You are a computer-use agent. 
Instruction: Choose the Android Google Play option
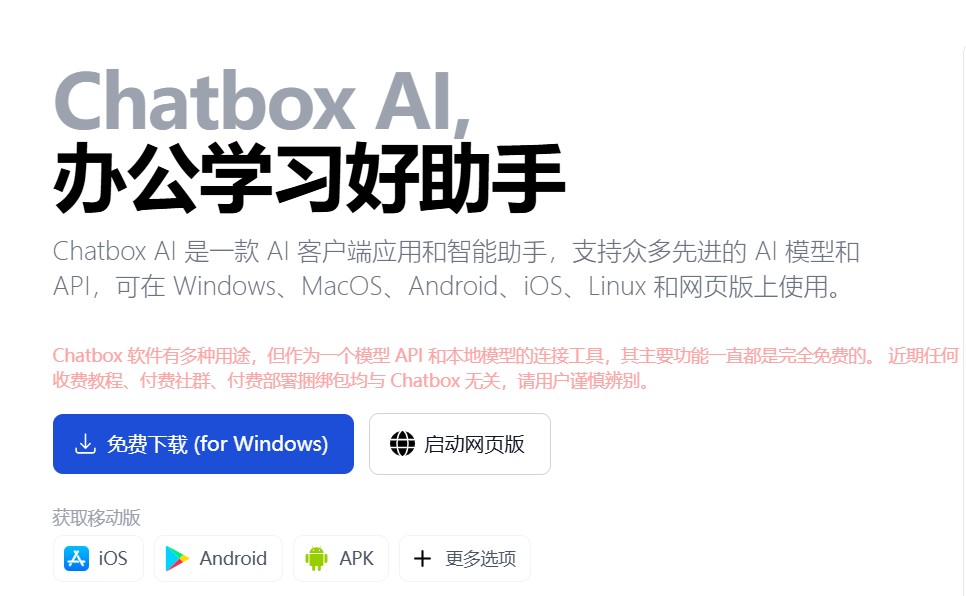point(218,558)
